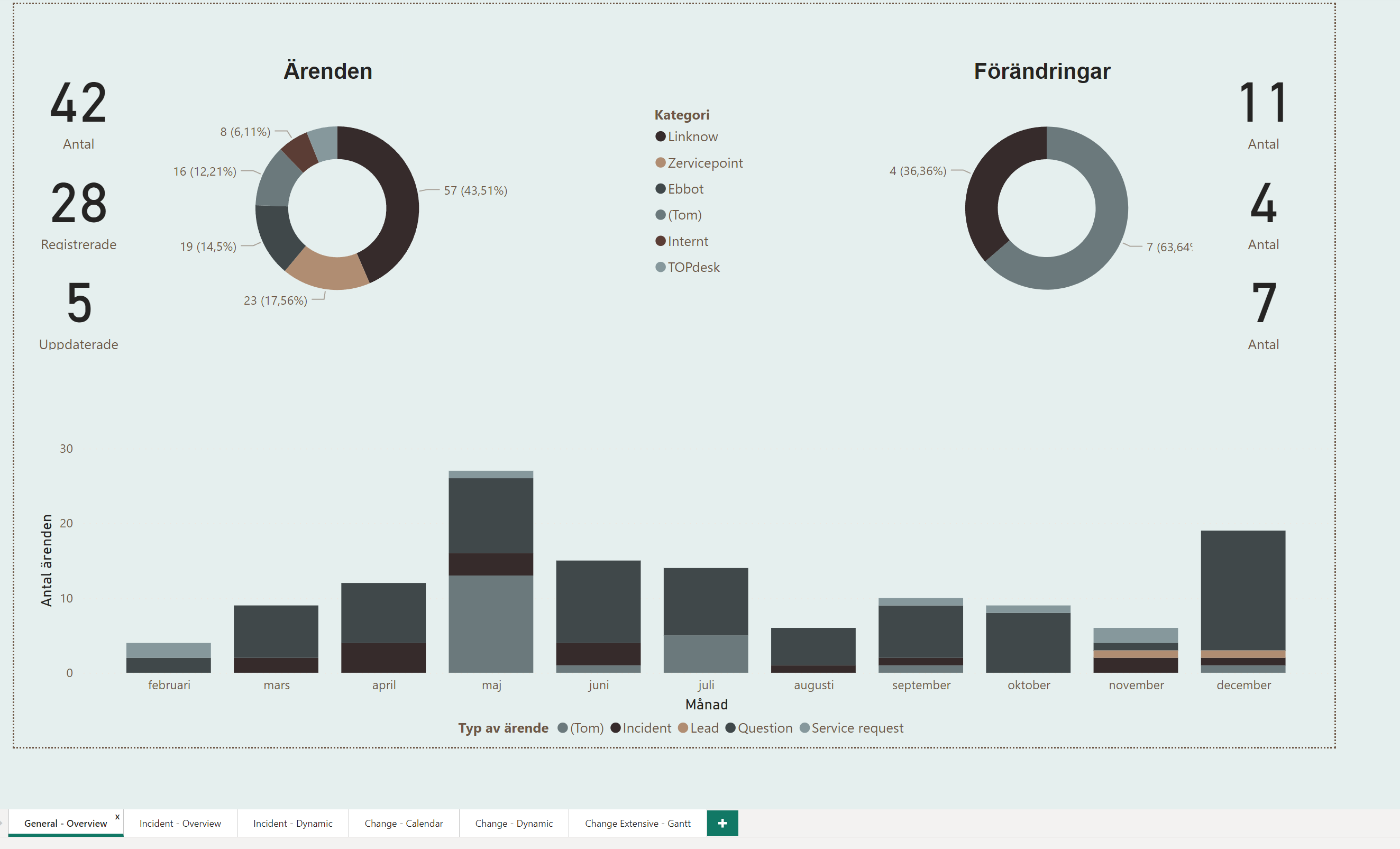Image resolution: width=1400 pixels, height=849 pixels.
Task: Select the Question legend marker
Action: pos(731,728)
